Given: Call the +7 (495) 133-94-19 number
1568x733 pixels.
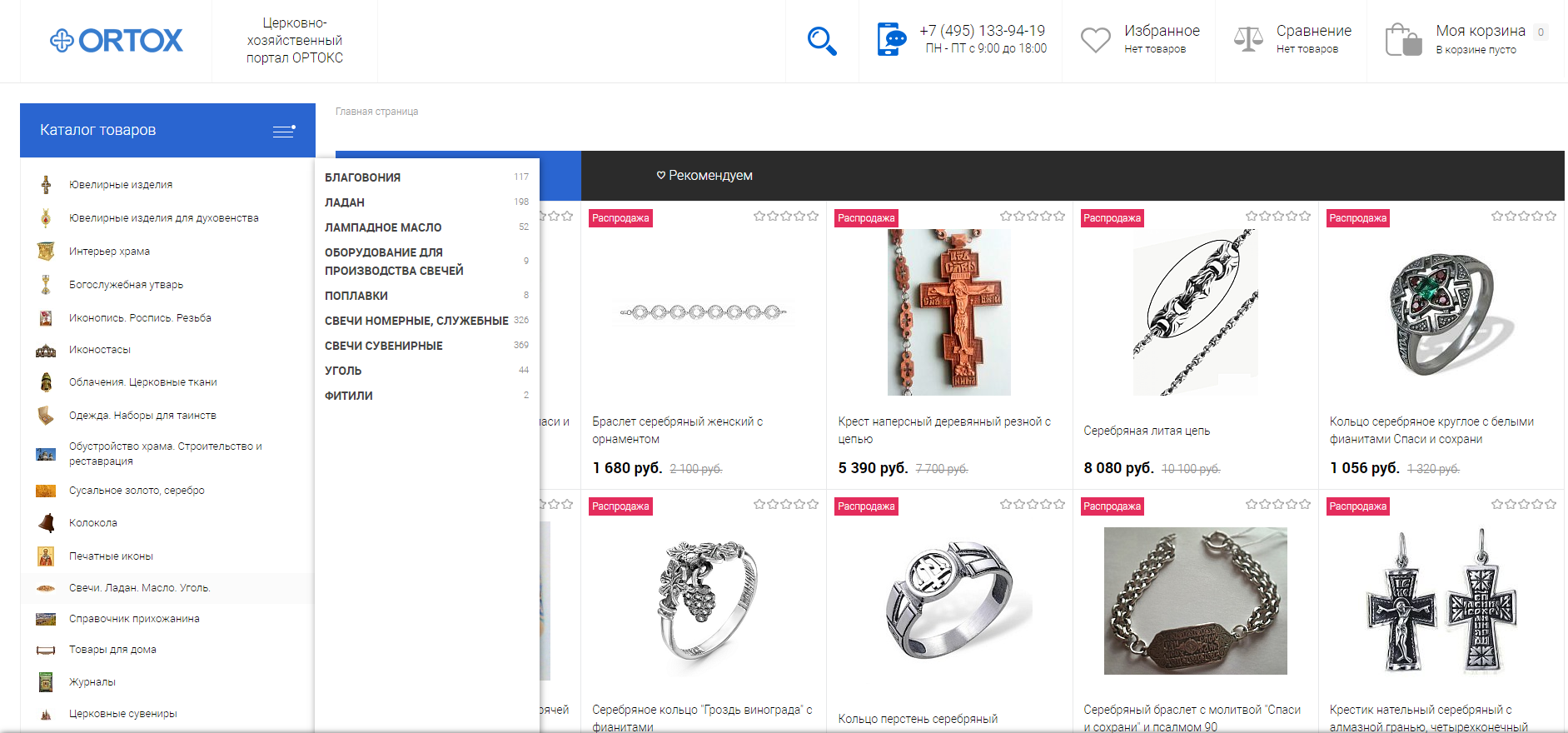Looking at the screenshot, I should (x=982, y=31).
